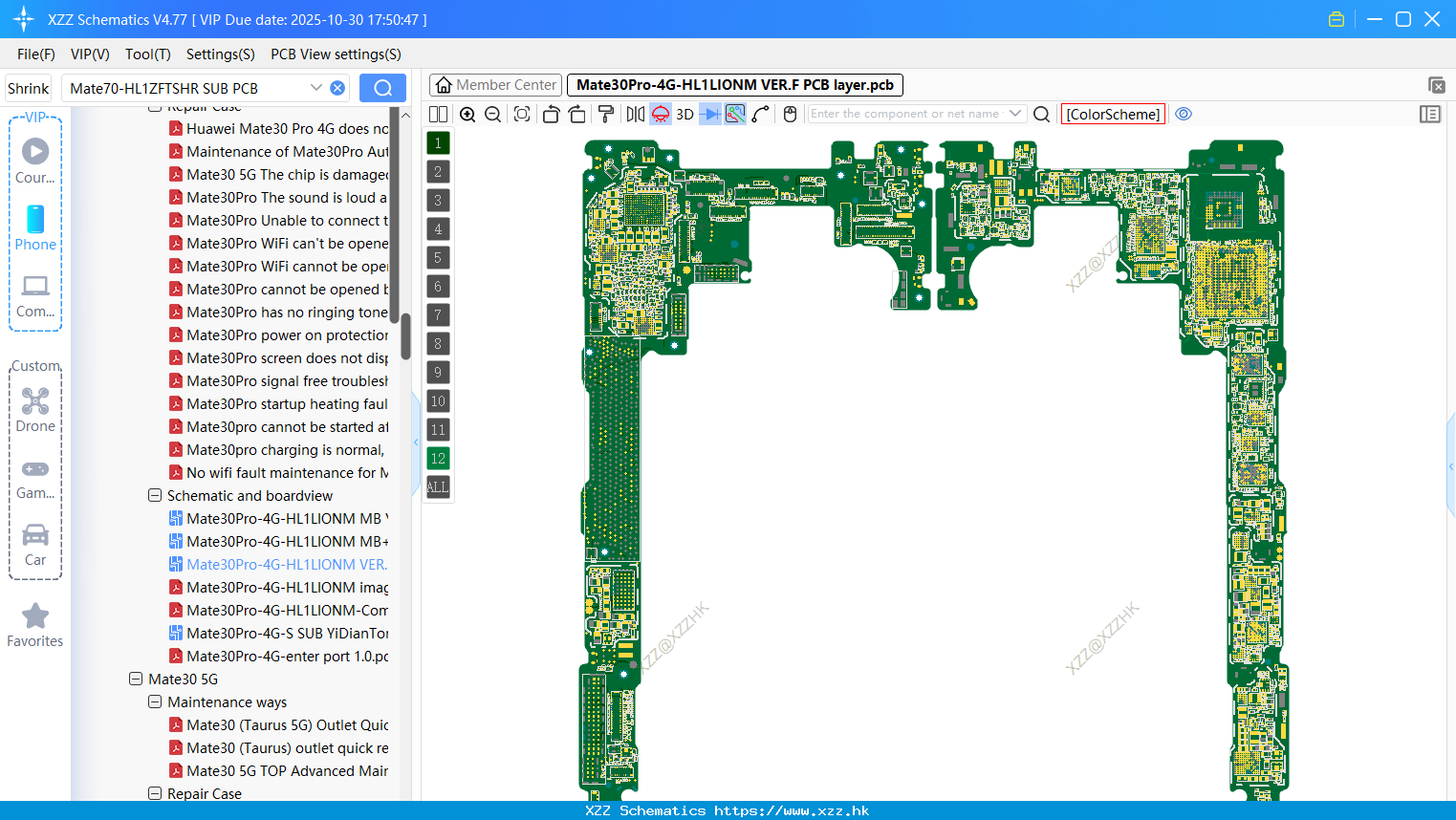Viewport: 1456px width, 820px height.
Task: Show ALL PCB layers
Action: coord(438,487)
